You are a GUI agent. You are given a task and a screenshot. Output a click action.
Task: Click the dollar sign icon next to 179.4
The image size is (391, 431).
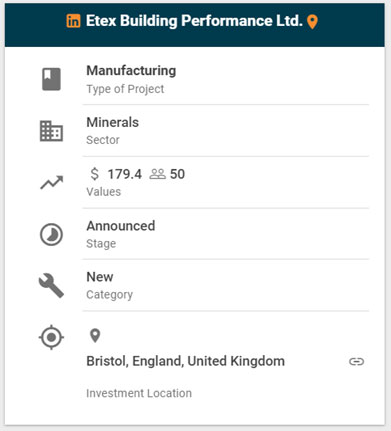click(x=95, y=174)
